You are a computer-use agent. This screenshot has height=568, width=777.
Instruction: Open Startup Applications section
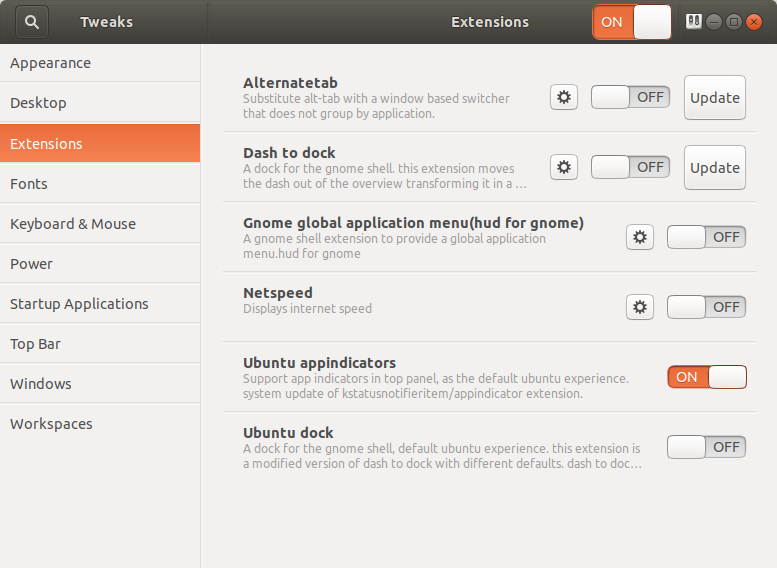pyautogui.click(x=100, y=303)
